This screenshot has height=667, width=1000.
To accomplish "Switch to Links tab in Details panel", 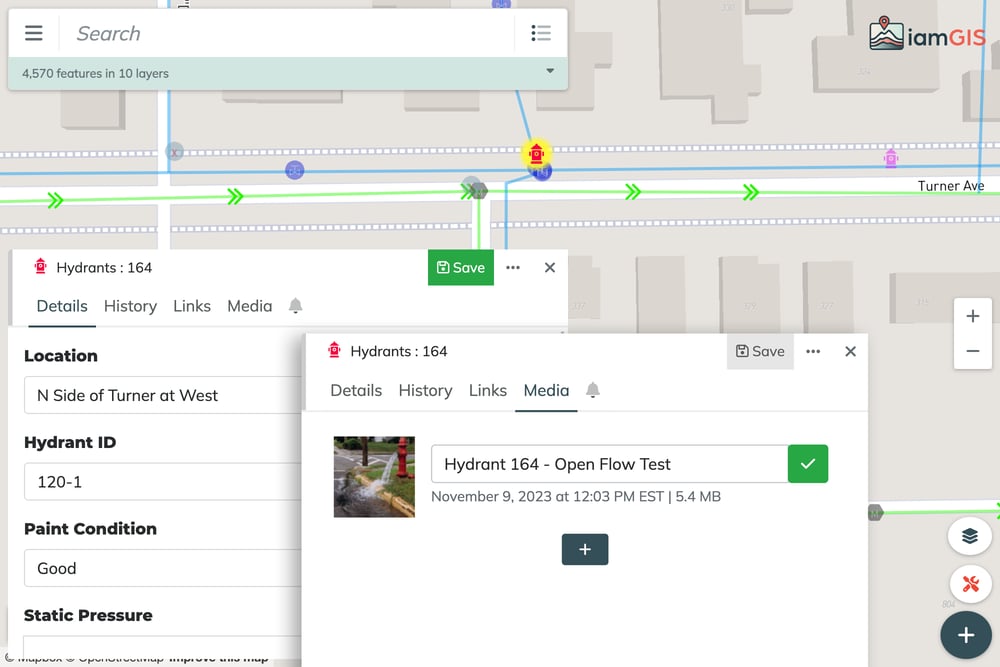I will point(191,306).
